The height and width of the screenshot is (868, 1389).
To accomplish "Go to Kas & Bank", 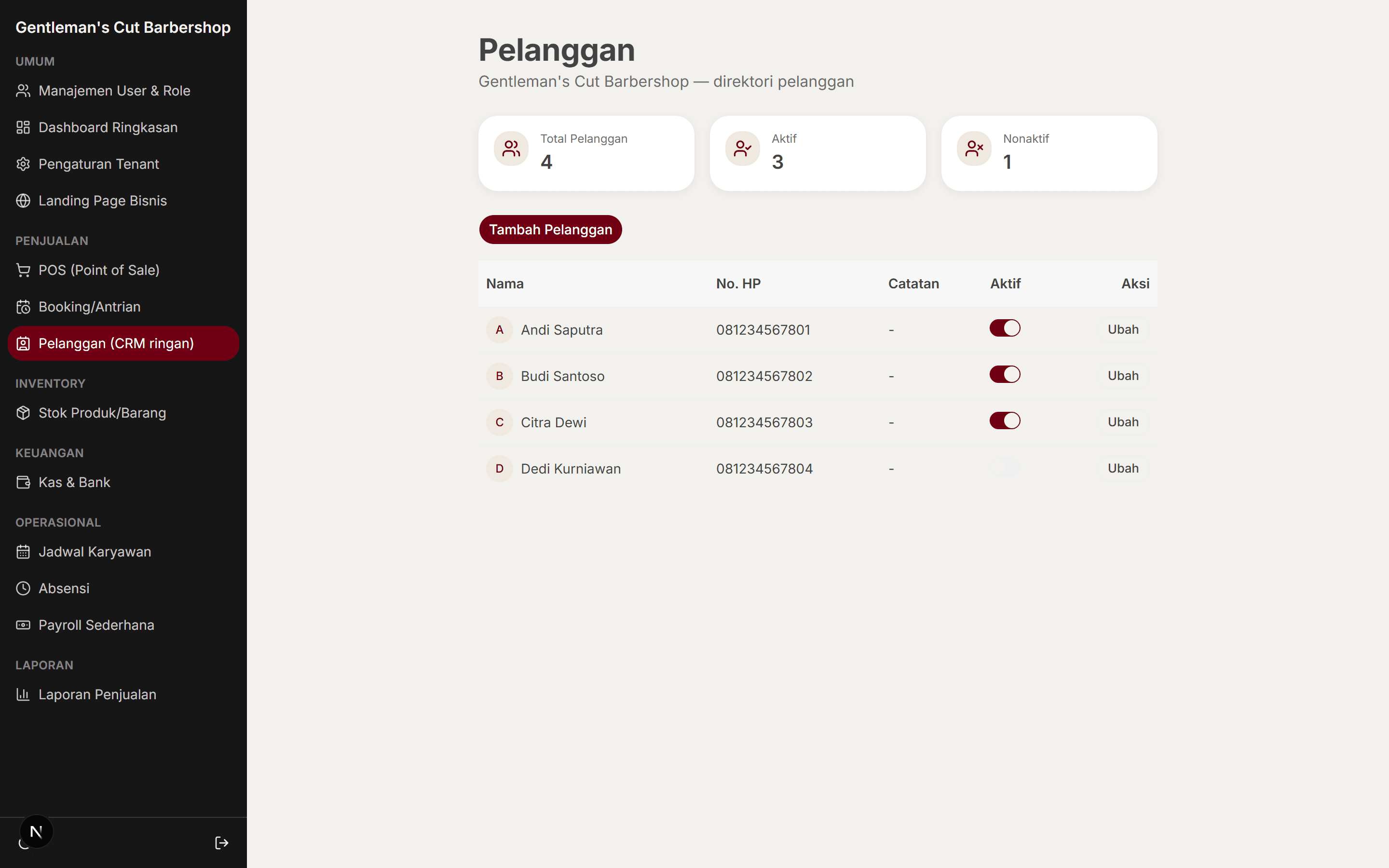I will pyautogui.click(x=123, y=483).
